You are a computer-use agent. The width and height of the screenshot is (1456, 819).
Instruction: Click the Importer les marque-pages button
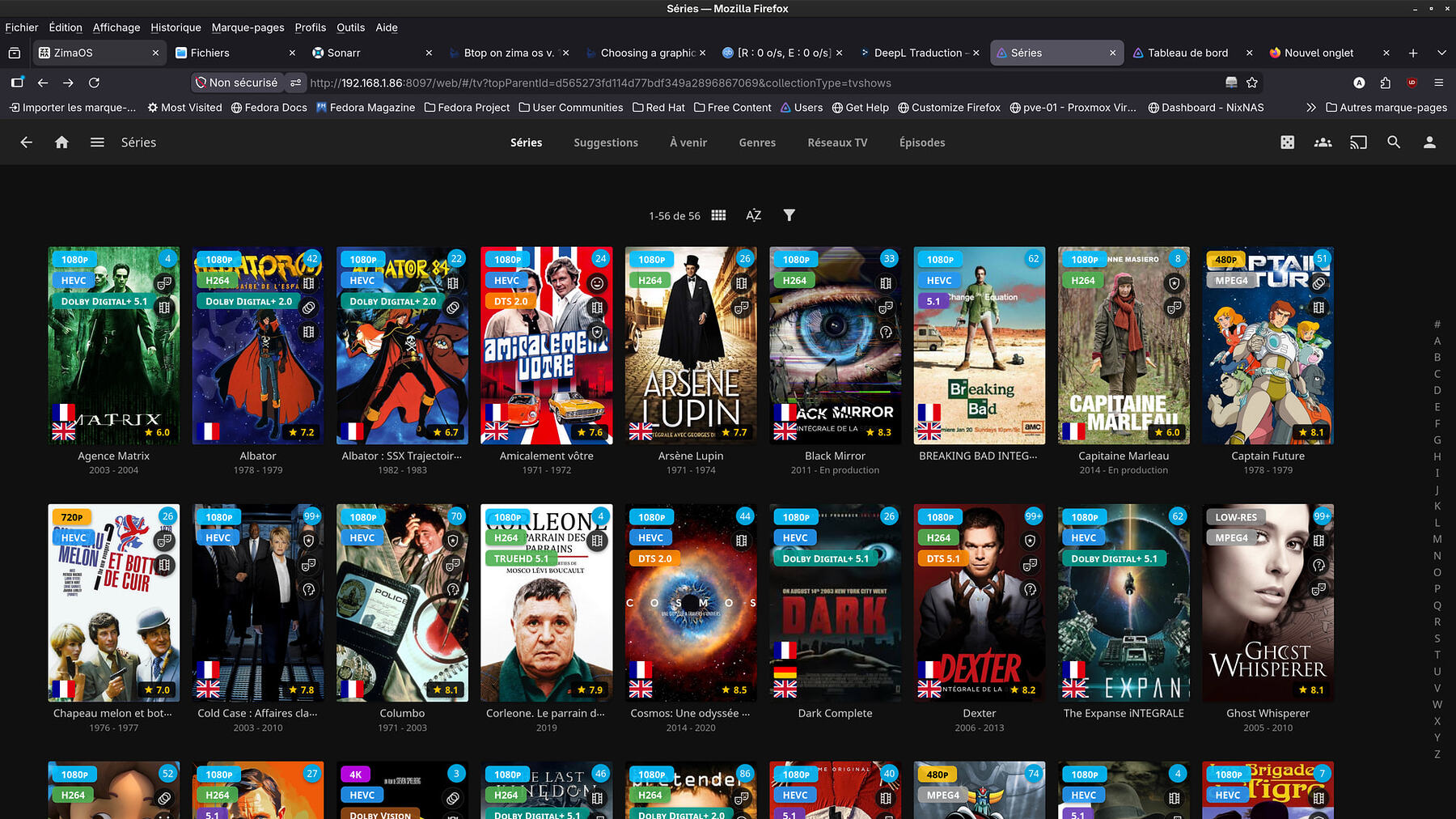pos(74,108)
